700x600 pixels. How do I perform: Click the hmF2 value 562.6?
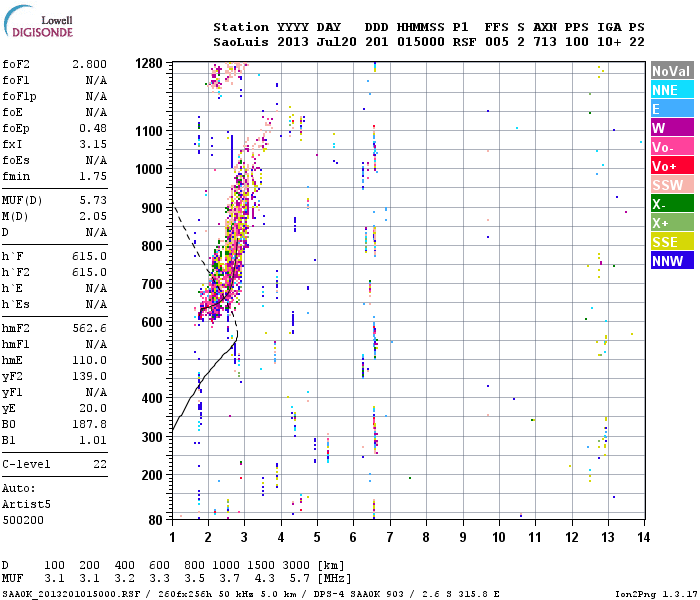pyautogui.click(x=89, y=329)
